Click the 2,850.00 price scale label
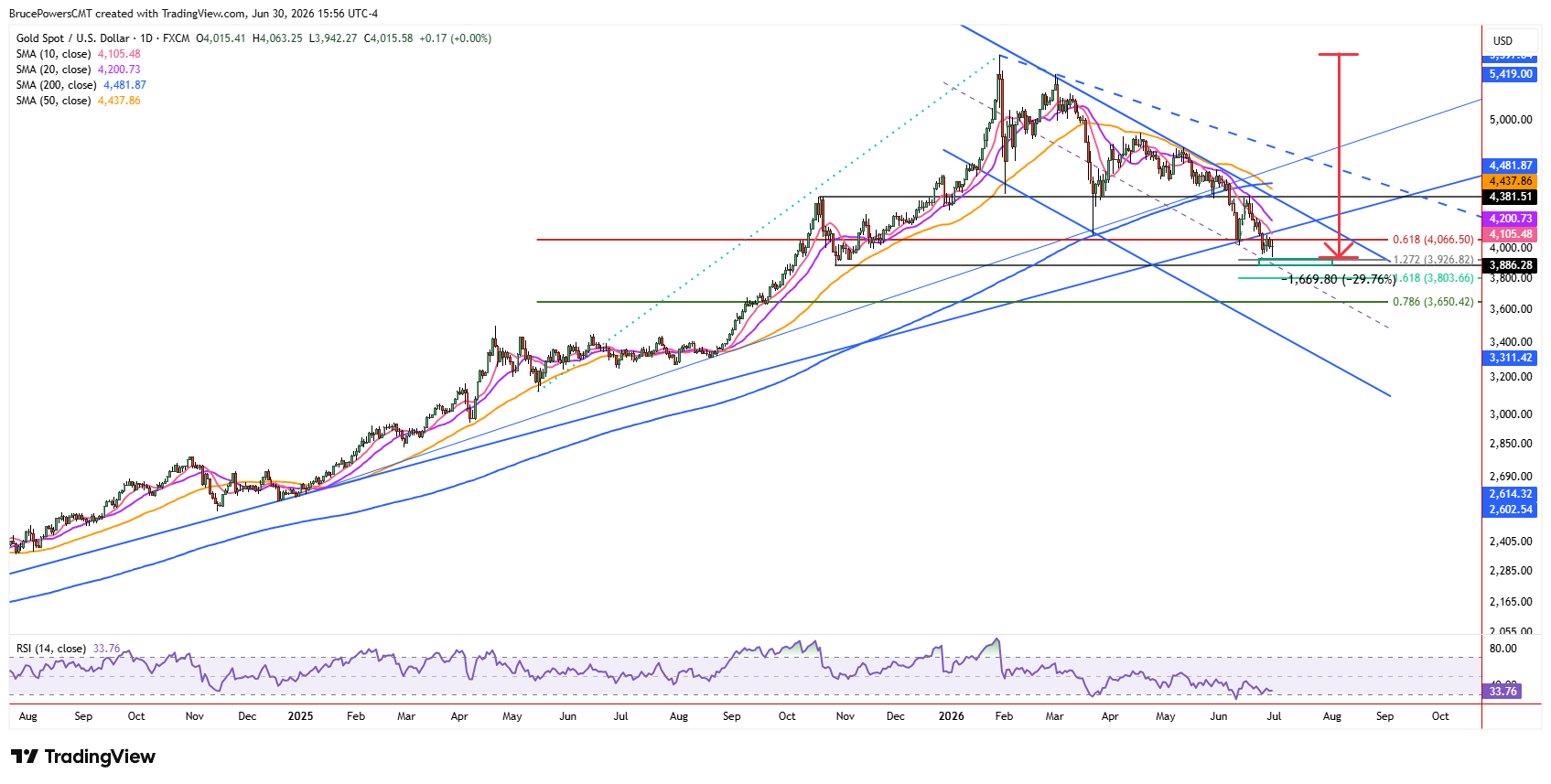 click(x=1511, y=444)
